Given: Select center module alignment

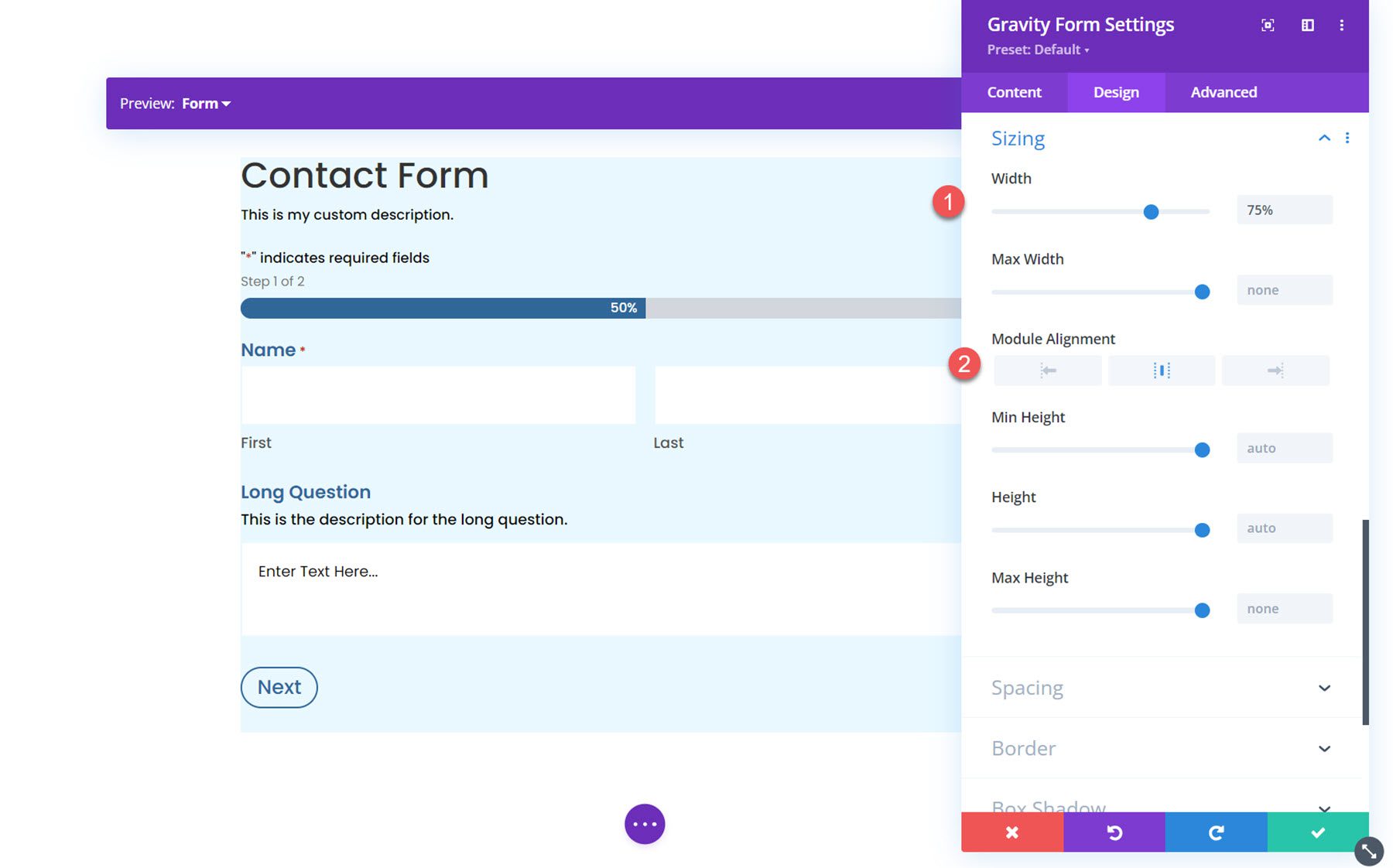Looking at the screenshot, I should coord(1161,370).
